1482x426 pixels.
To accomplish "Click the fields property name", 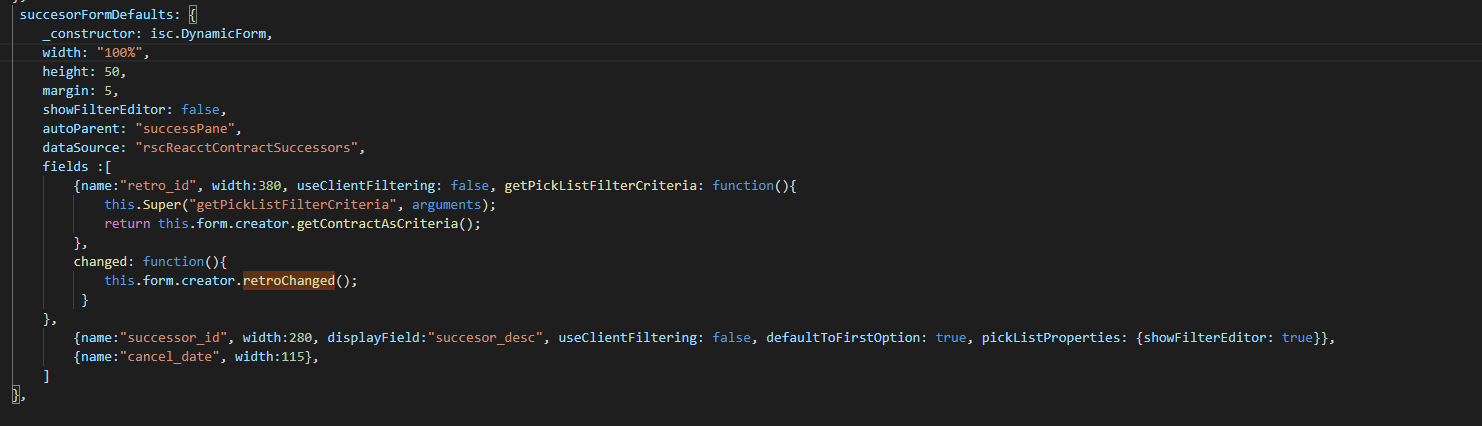I will 65,167.
